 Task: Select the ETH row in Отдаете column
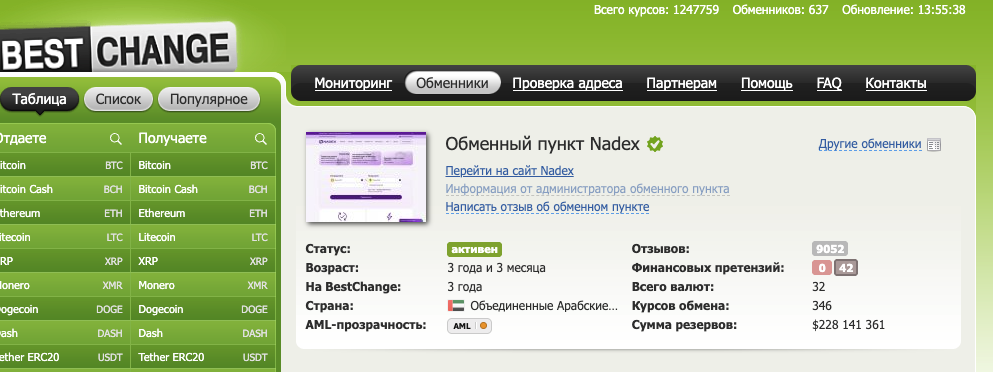65,213
